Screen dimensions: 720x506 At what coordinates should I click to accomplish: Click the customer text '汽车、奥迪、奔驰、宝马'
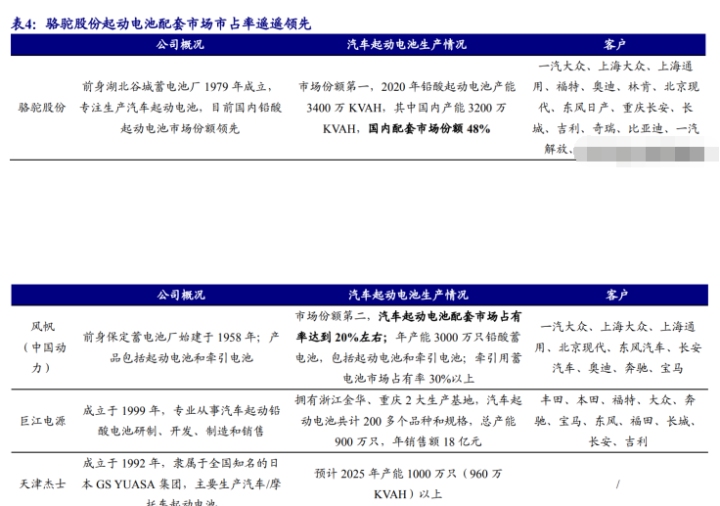(617, 368)
